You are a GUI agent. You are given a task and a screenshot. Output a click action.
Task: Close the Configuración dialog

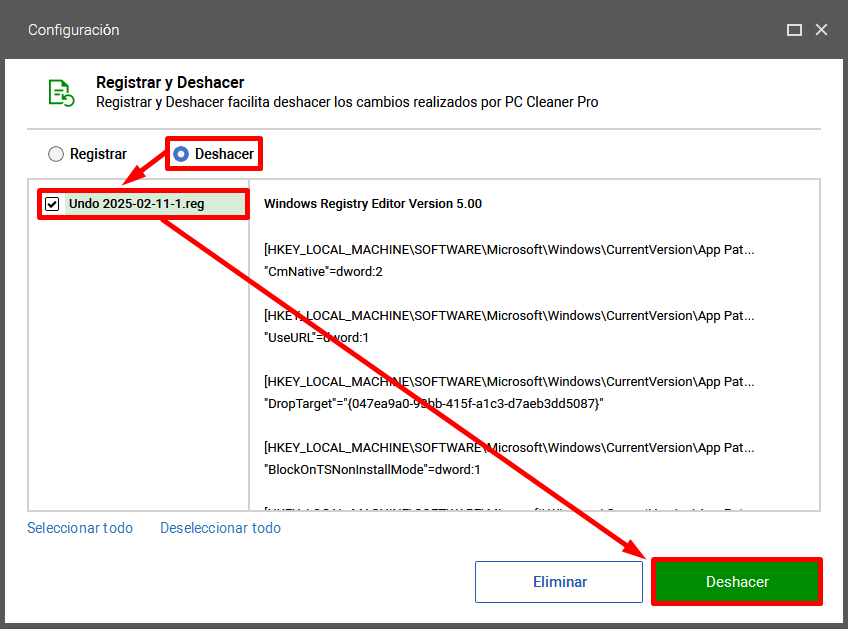(x=822, y=30)
